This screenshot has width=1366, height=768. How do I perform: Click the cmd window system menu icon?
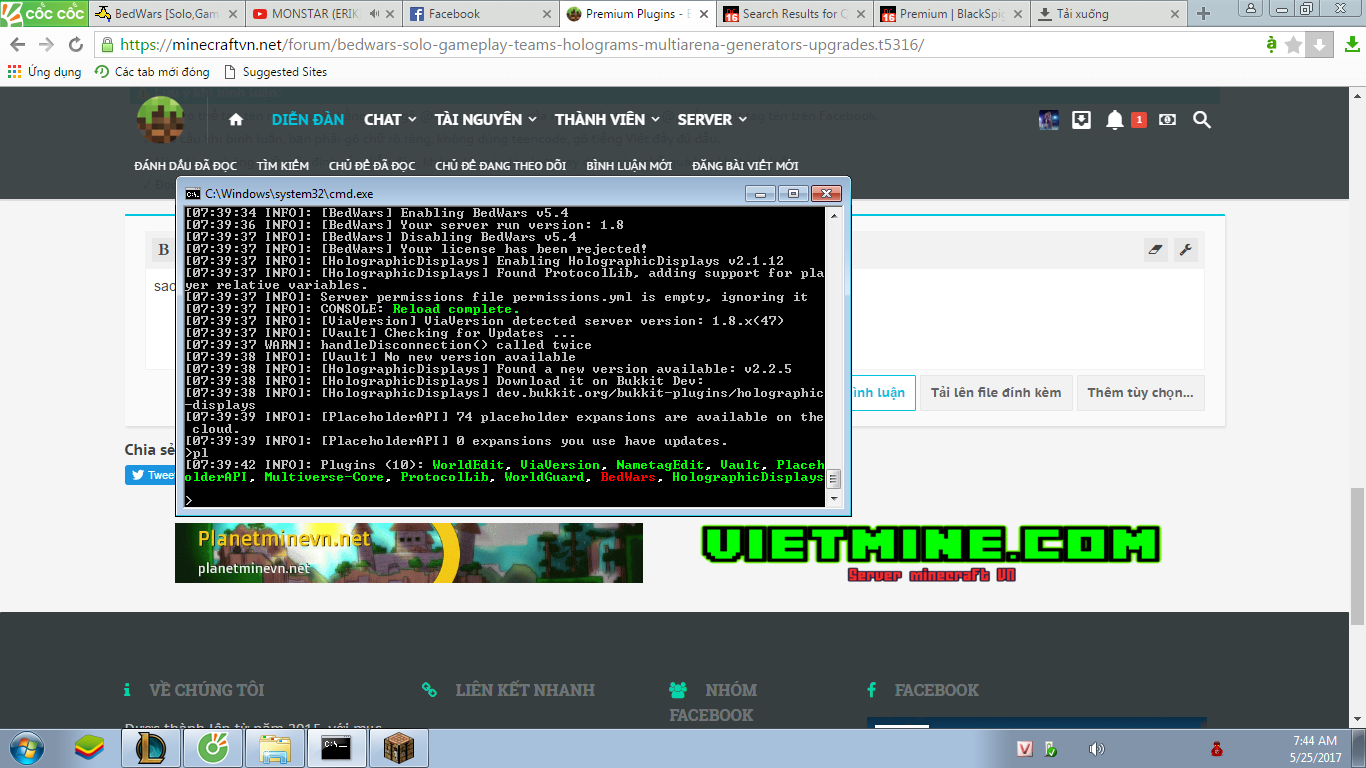[192, 193]
